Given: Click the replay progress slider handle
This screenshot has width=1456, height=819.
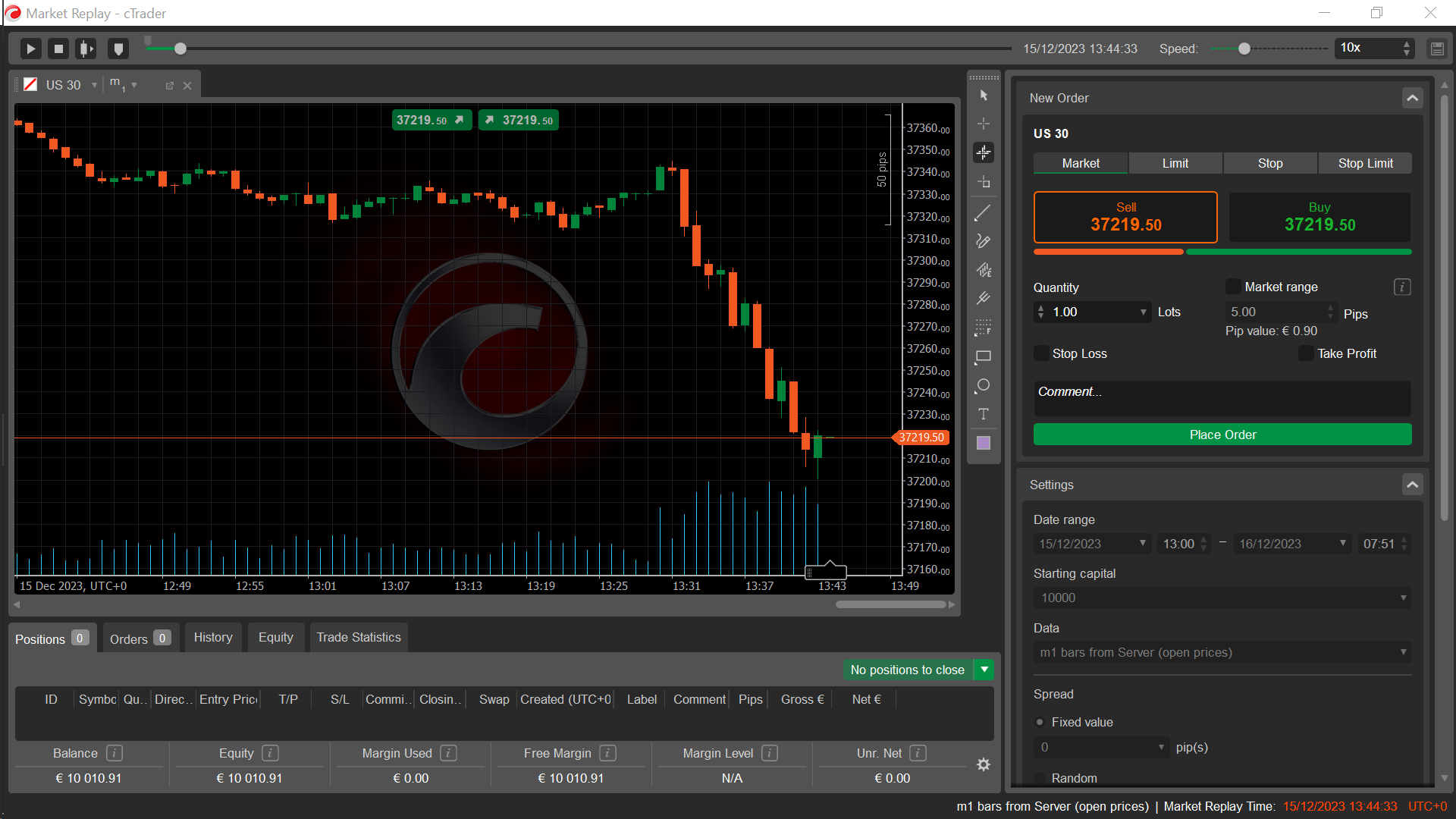Looking at the screenshot, I should coord(180,49).
